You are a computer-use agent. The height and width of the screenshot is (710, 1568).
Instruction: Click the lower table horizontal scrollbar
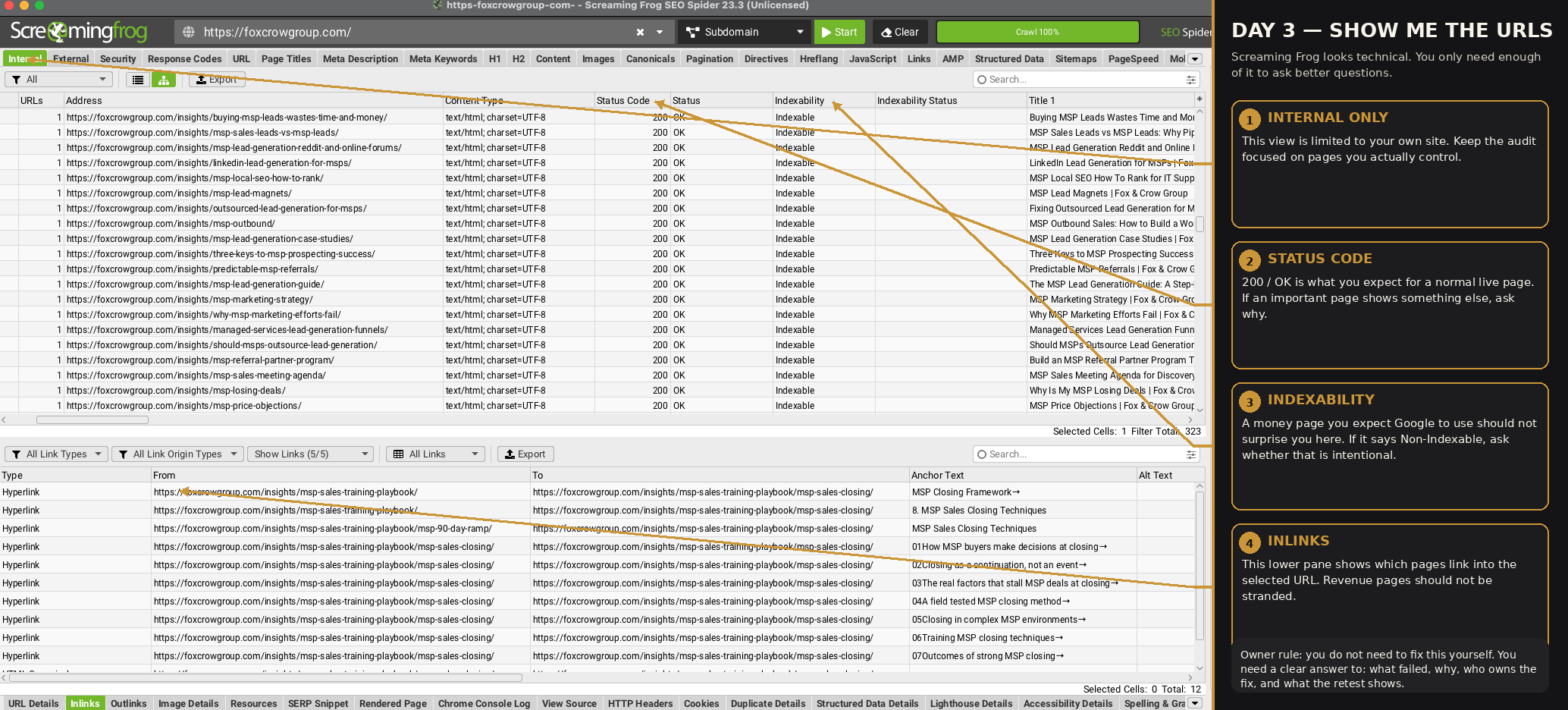click(x=265, y=677)
